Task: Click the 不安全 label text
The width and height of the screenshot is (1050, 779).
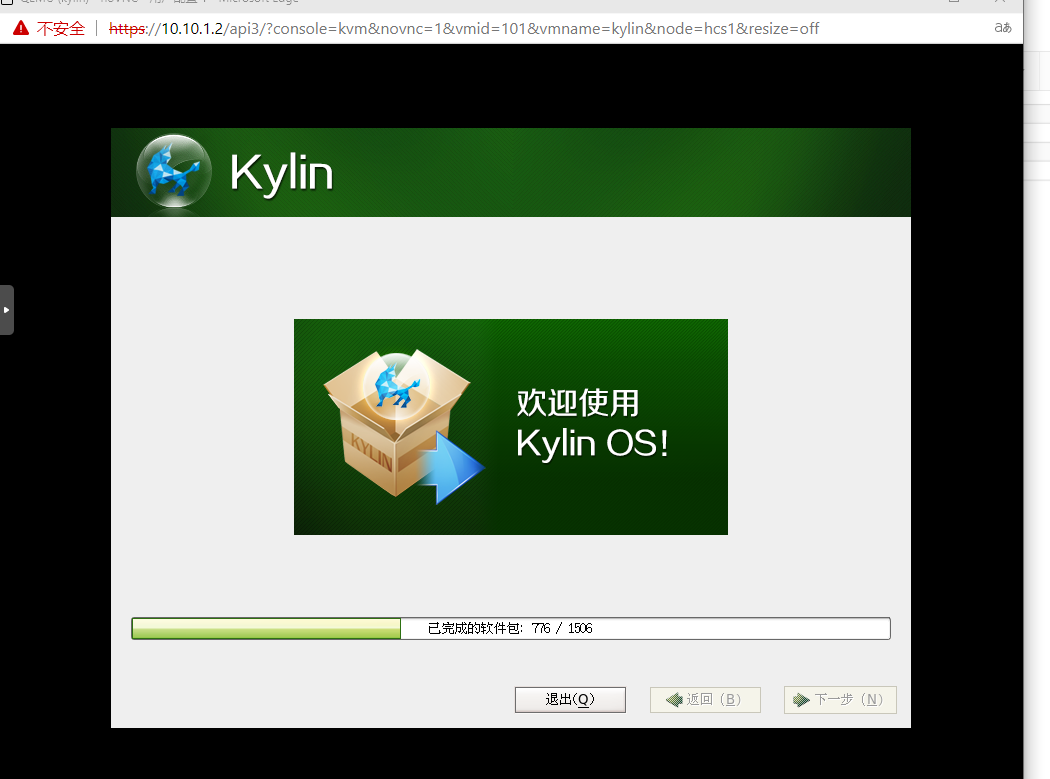Action: click(61, 29)
